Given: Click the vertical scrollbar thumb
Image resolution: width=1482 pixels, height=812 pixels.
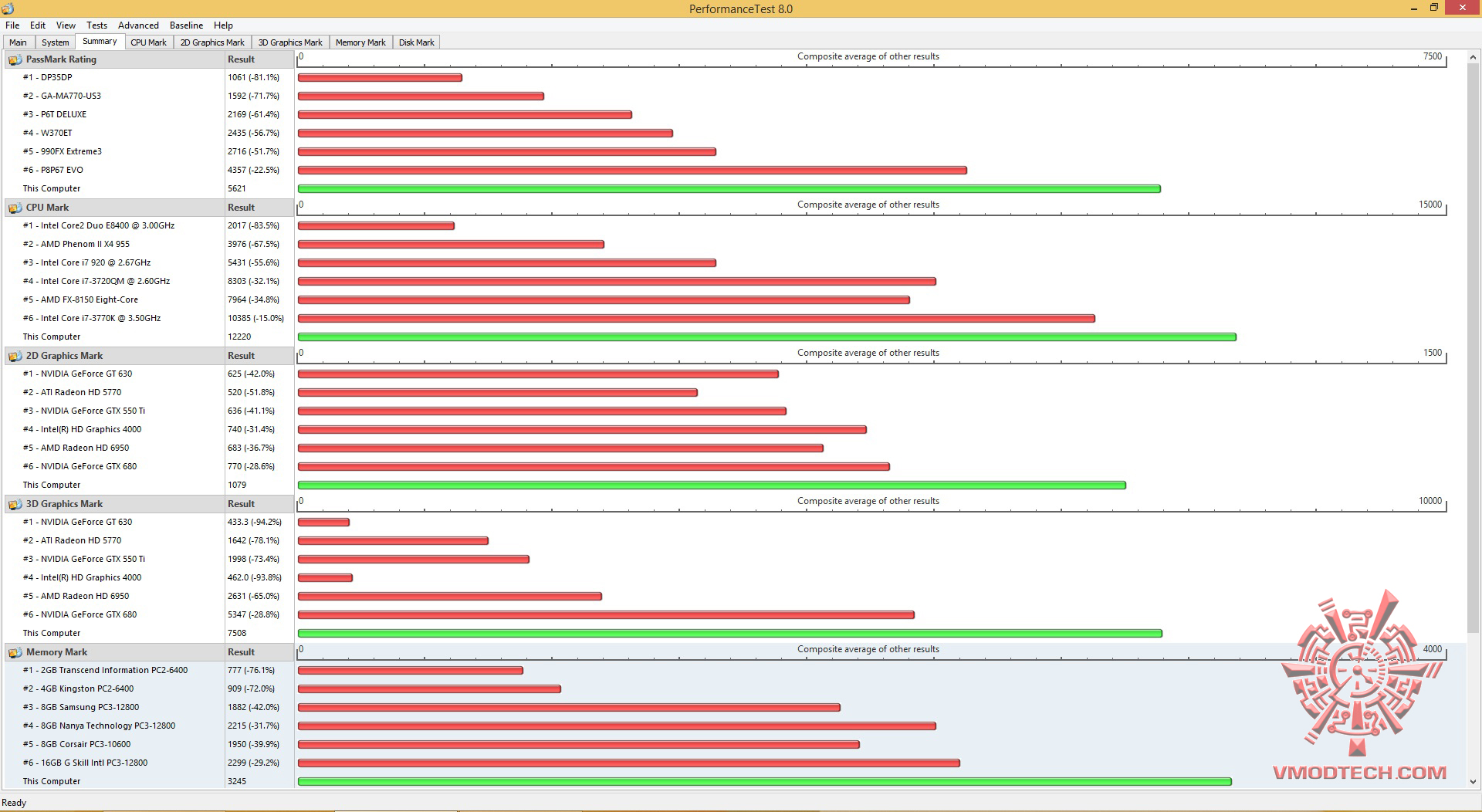Looking at the screenshot, I should pyautogui.click(x=1473, y=348).
